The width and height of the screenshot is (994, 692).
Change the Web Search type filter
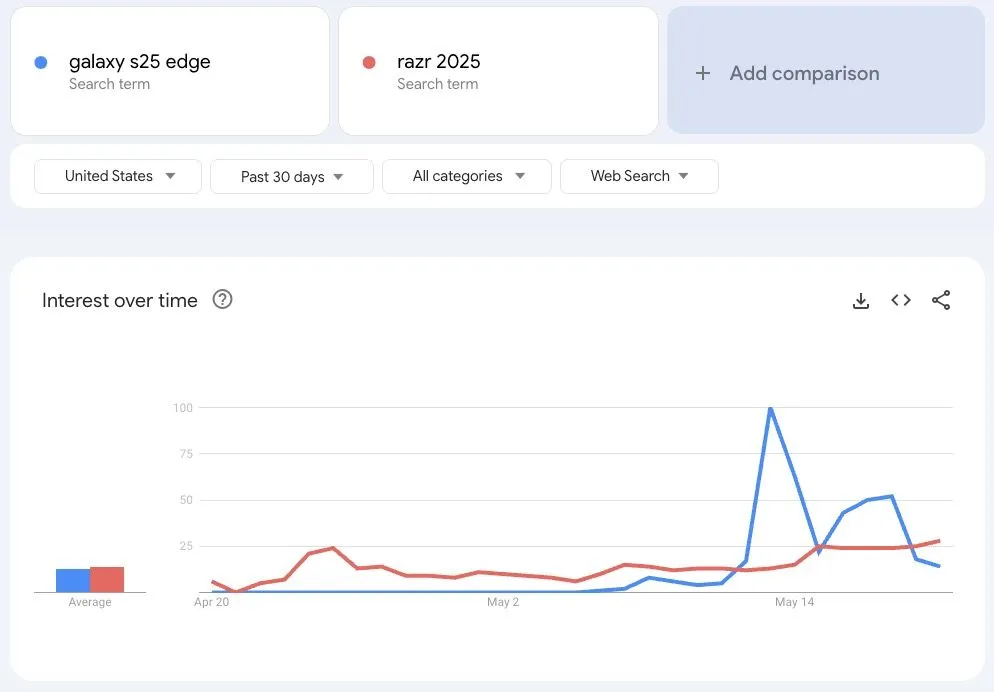[x=639, y=176]
